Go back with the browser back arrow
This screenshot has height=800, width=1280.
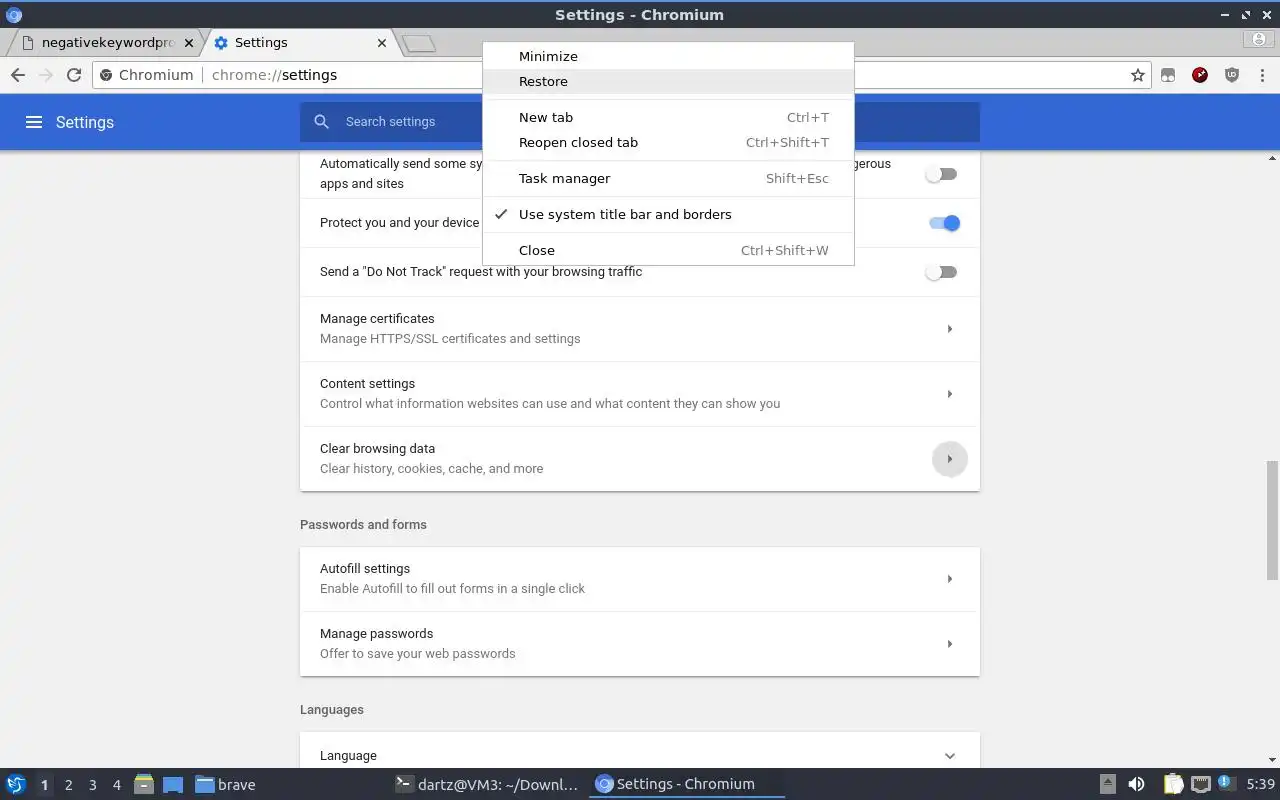18,75
